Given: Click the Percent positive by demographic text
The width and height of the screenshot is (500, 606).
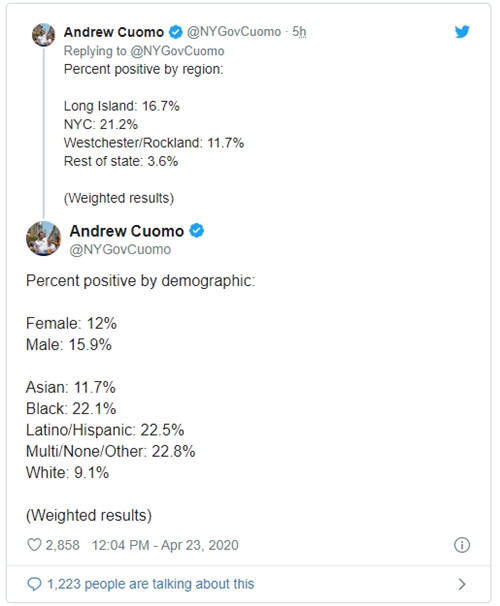Looking at the screenshot, I should tap(141, 281).
